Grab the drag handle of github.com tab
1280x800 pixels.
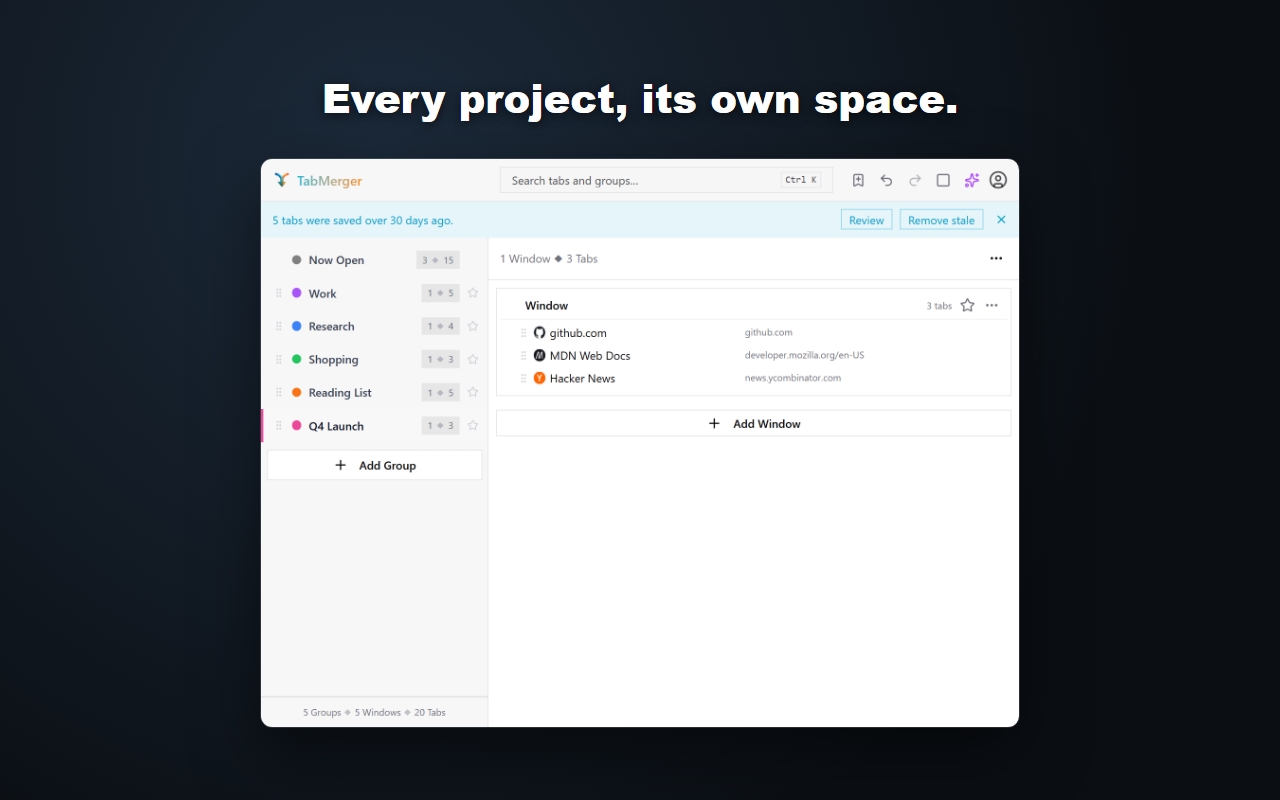tap(523, 333)
